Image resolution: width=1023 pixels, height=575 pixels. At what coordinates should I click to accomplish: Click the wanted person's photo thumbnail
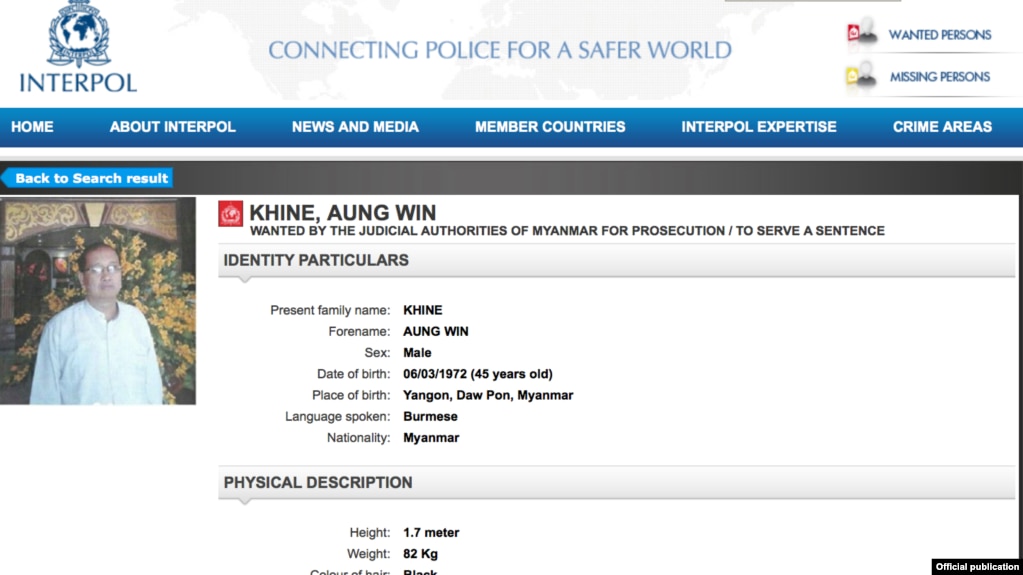point(98,301)
